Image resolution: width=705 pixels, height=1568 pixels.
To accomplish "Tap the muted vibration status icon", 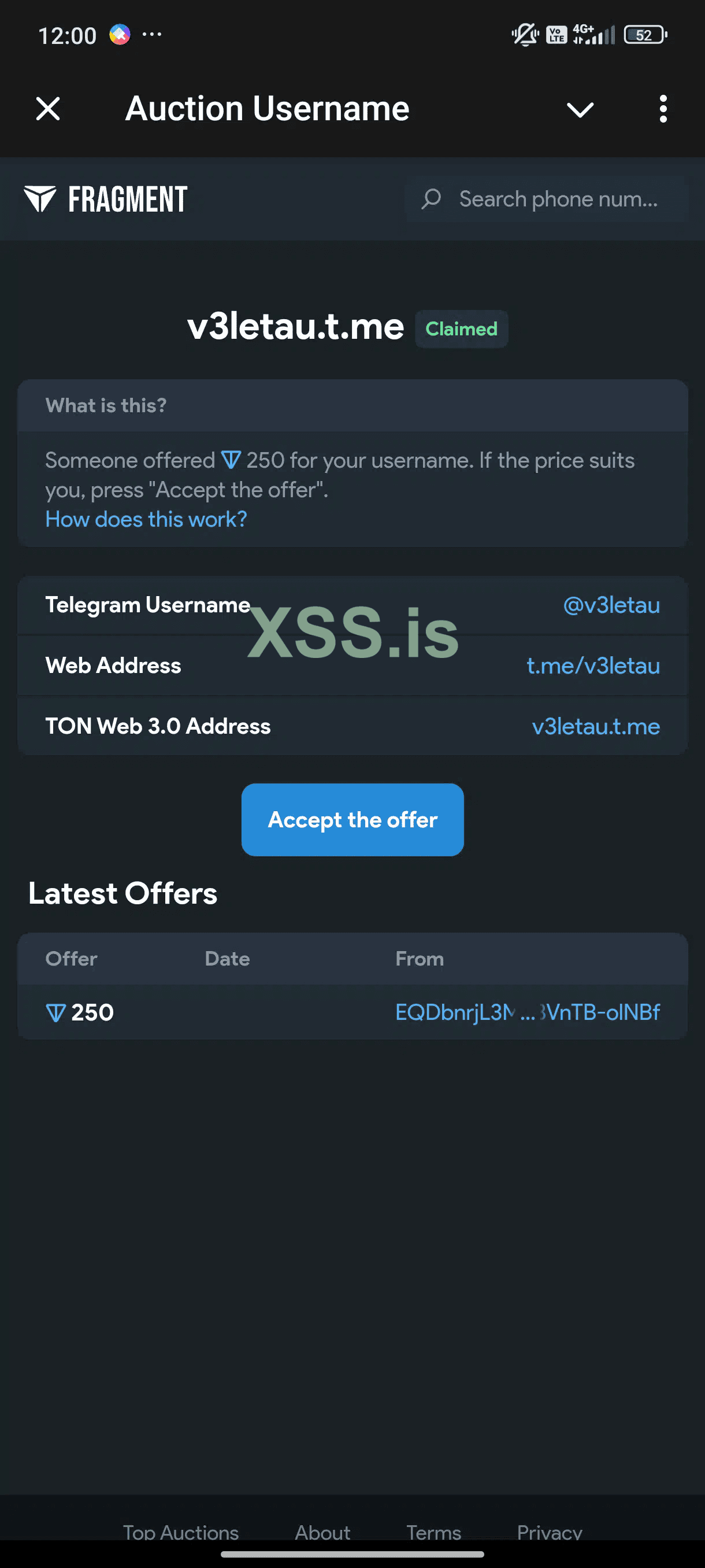I will pos(524,35).
